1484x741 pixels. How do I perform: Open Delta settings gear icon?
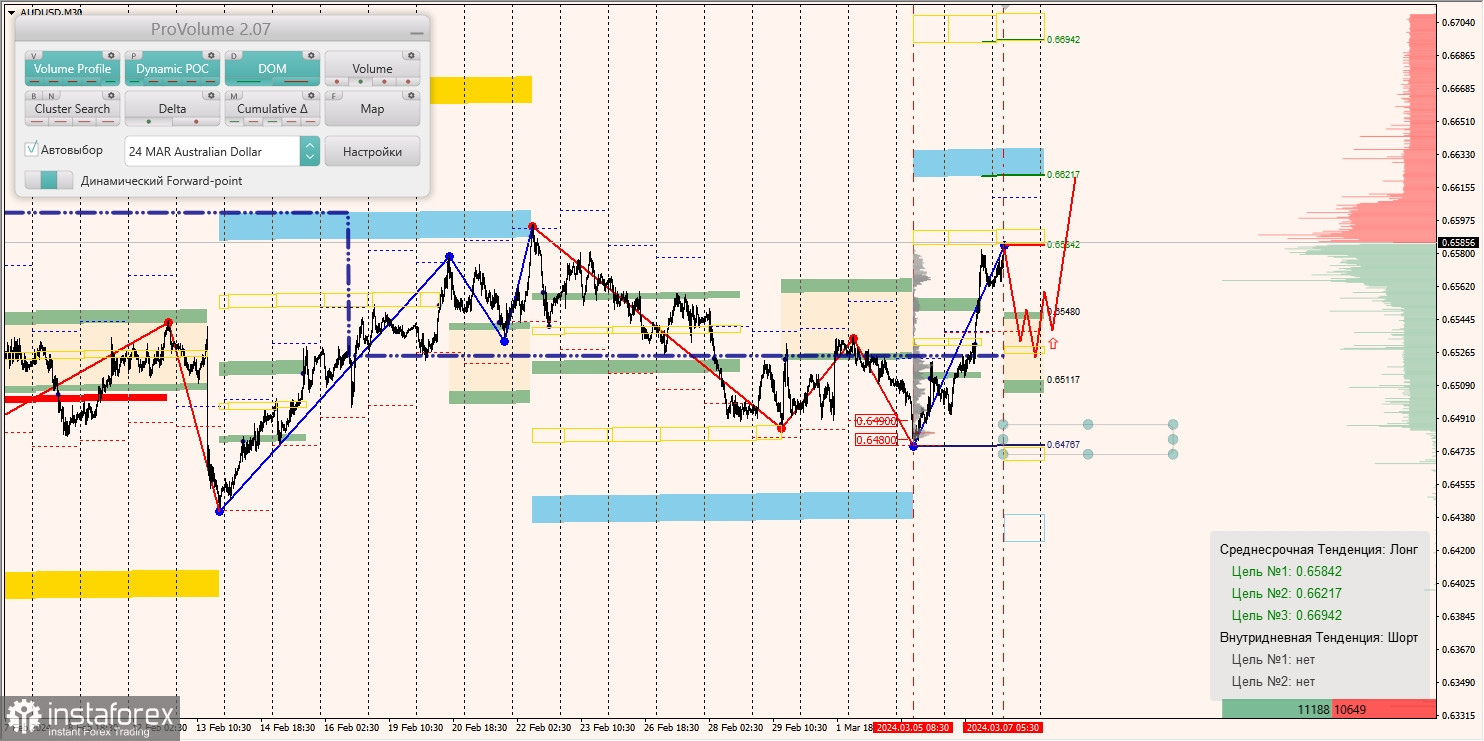tap(211, 96)
